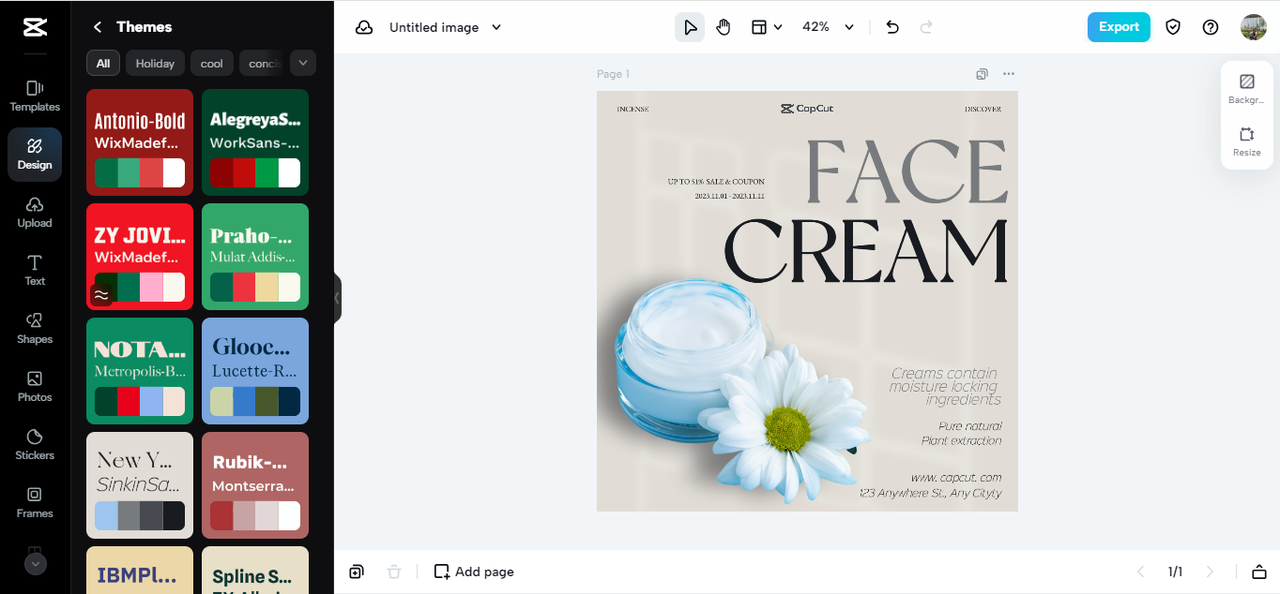This screenshot has width=1280, height=594.
Task: Open the Text tool panel
Action: (x=35, y=270)
